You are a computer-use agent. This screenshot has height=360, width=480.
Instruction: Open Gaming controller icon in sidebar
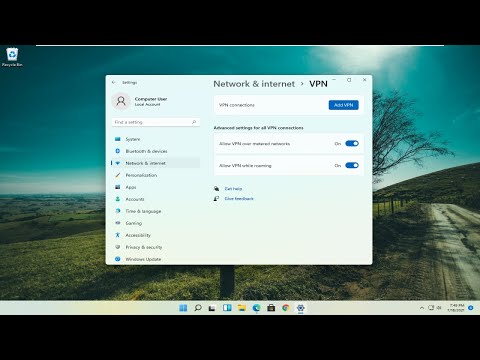(x=118, y=223)
